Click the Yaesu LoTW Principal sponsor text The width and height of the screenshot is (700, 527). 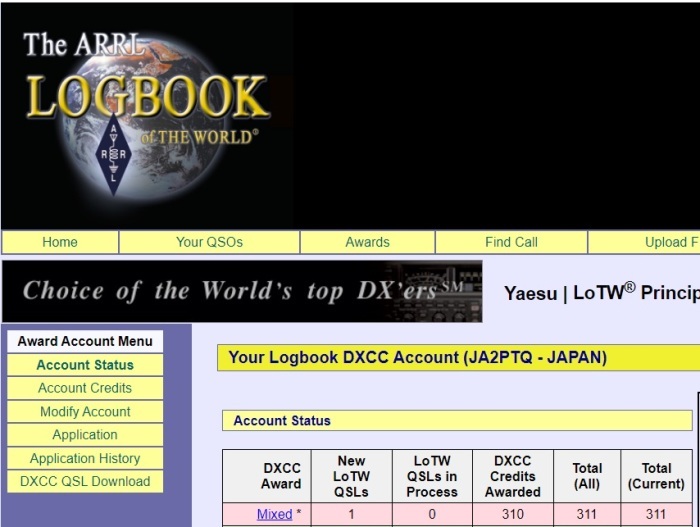pyautogui.click(x=602, y=293)
